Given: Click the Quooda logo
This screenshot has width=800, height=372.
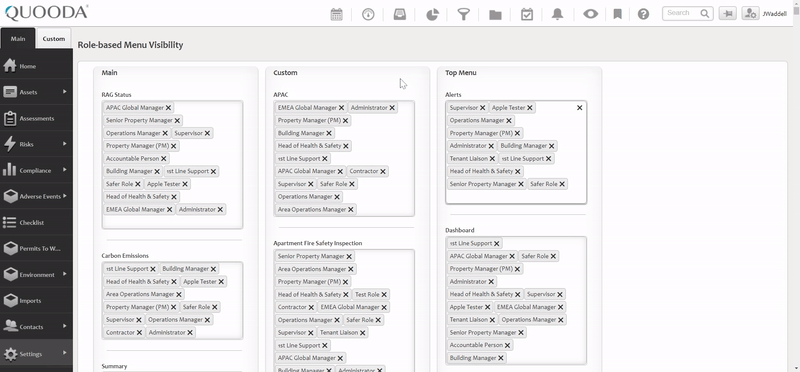Looking at the screenshot, I should tap(46, 13).
